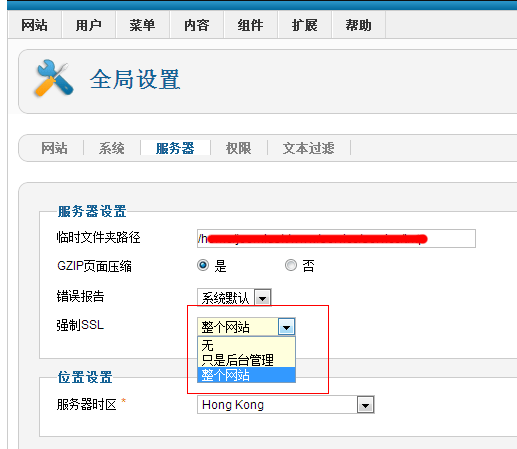Screen dimensions: 517x449
Task: Open the 组件 menu
Action: tap(251, 25)
